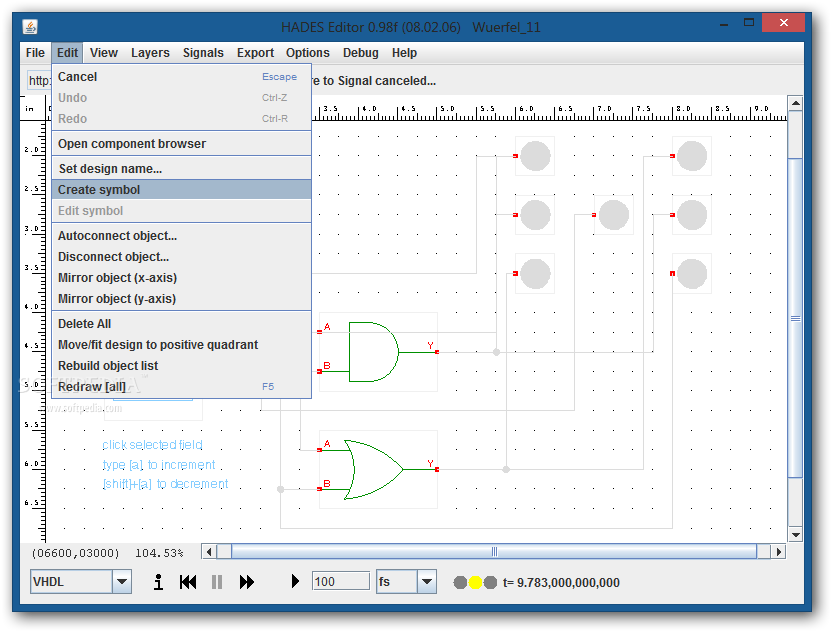Rewind the simulation to start

[x=188, y=582]
